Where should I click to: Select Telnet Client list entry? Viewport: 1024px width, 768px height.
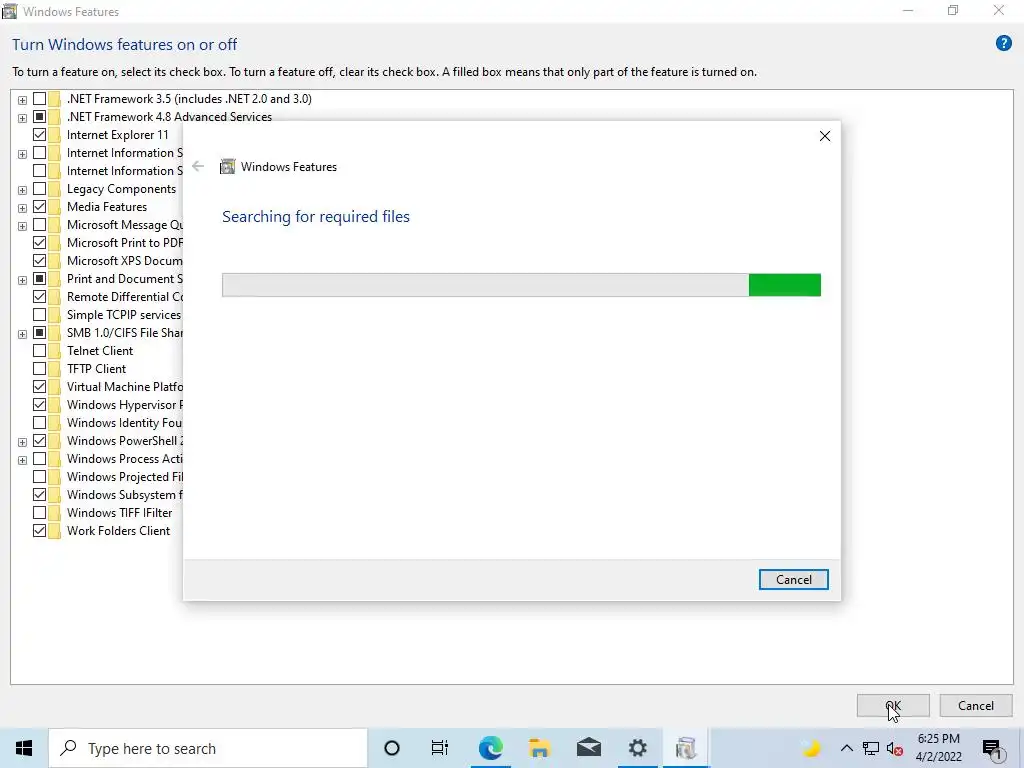pyautogui.click(x=100, y=351)
